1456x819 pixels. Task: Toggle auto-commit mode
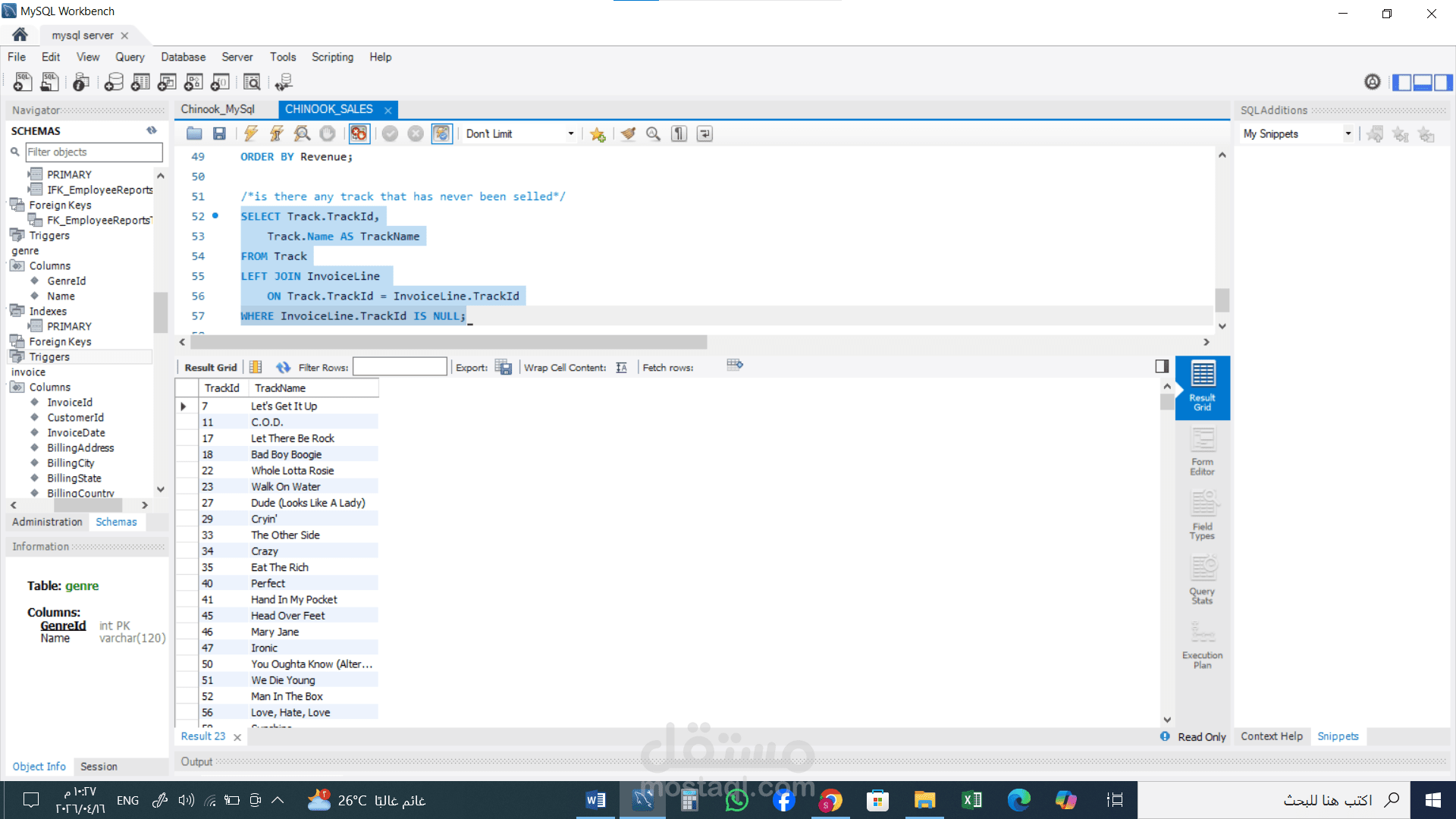point(441,133)
